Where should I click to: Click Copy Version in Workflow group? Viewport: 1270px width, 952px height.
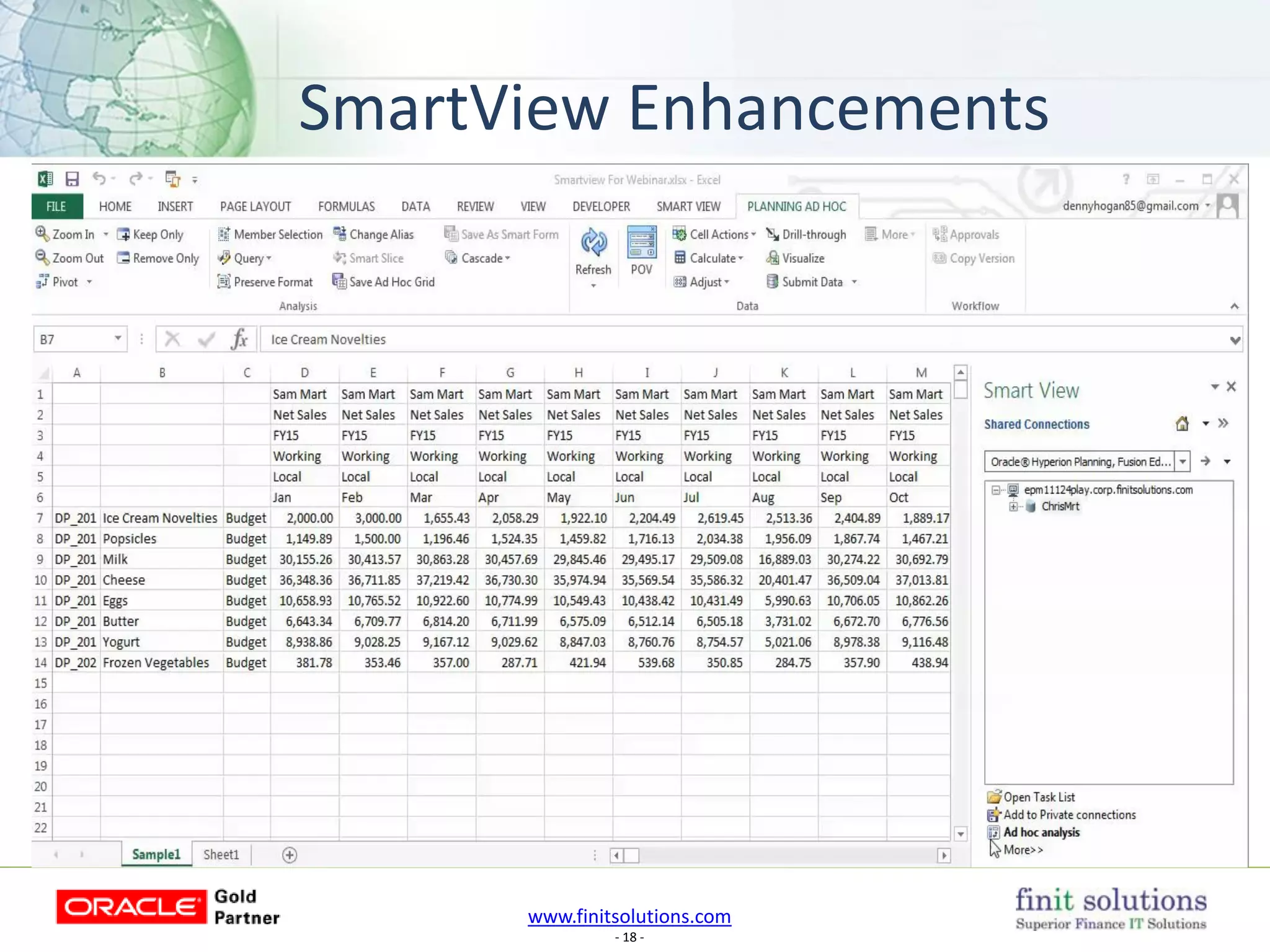pos(974,258)
